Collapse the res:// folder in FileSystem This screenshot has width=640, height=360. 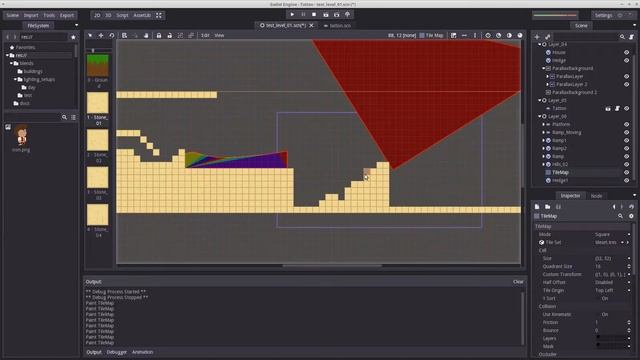(x=7, y=55)
